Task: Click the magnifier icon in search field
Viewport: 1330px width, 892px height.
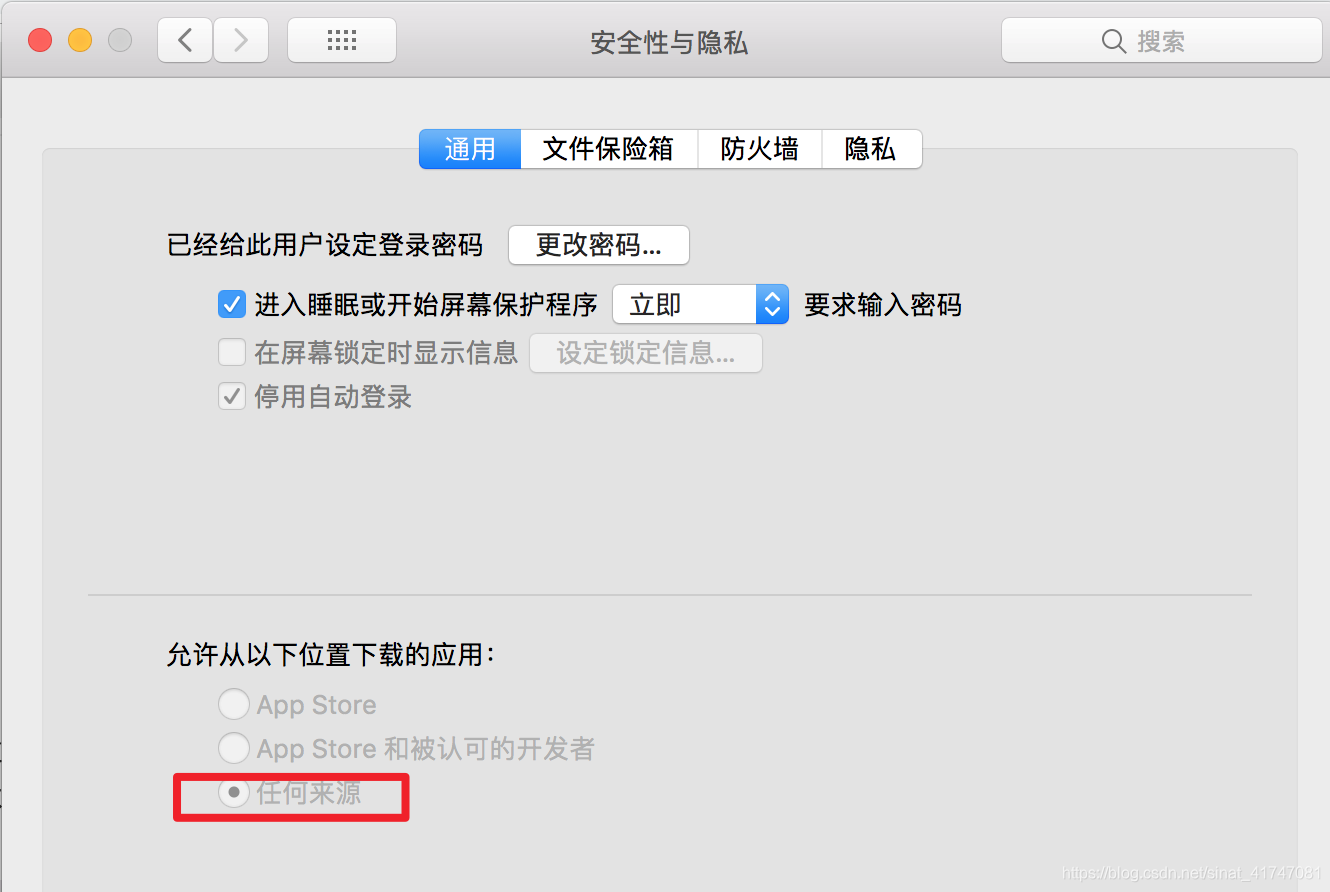Action: tap(1113, 41)
